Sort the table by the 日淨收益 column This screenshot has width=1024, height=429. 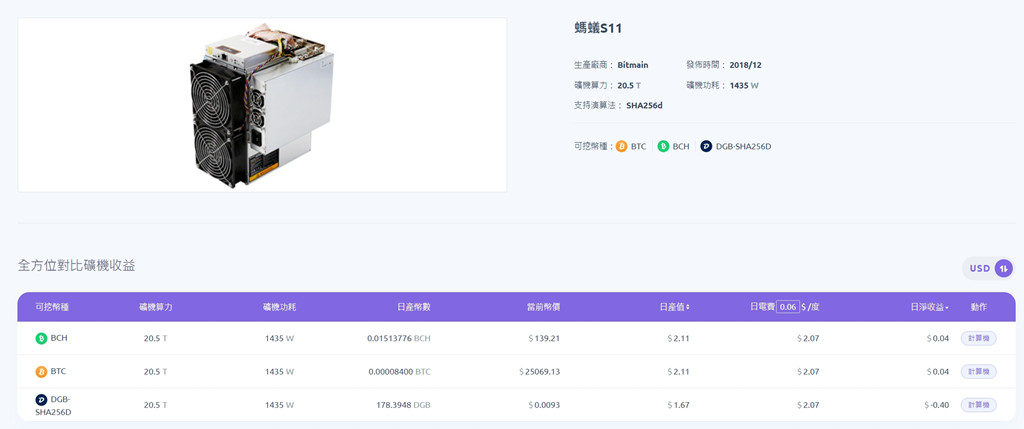coord(930,307)
